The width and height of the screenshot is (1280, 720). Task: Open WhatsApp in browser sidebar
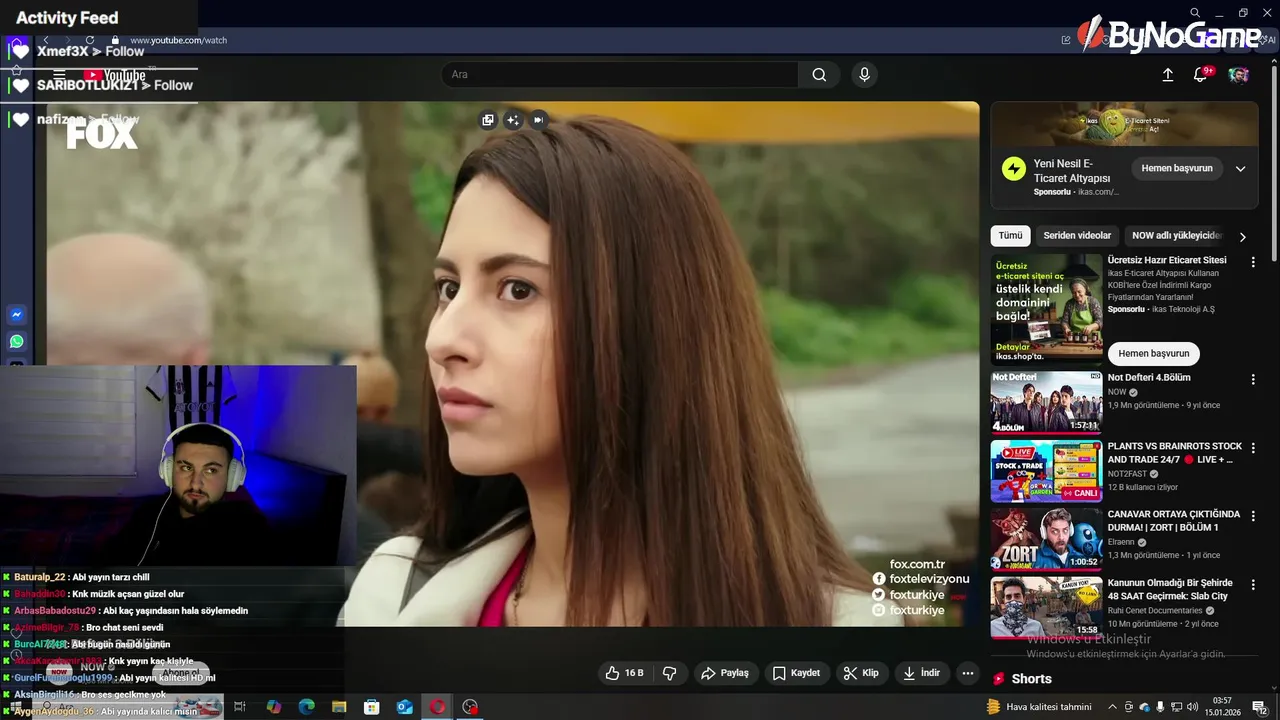click(x=17, y=342)
